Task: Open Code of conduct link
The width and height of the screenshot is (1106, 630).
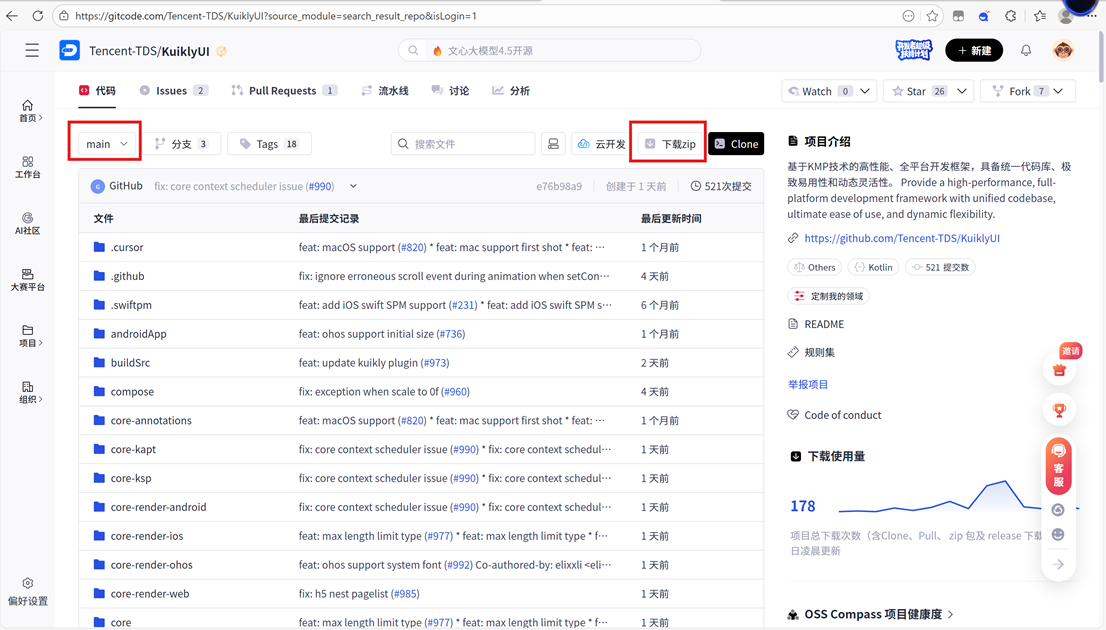Action: click(843, 416)
